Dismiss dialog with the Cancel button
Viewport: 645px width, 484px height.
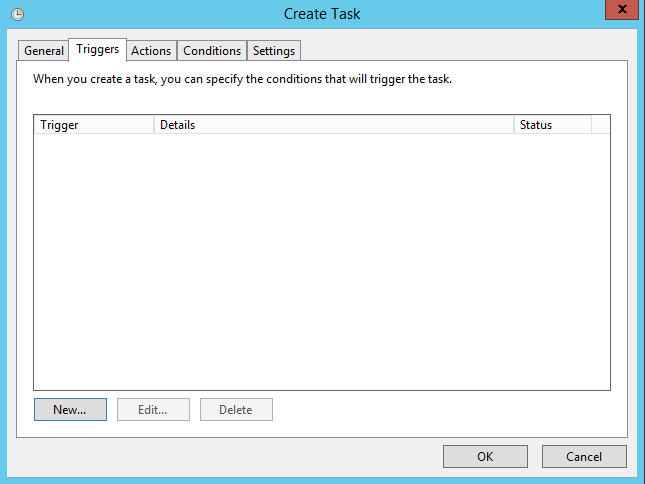(x=584, y=456)
